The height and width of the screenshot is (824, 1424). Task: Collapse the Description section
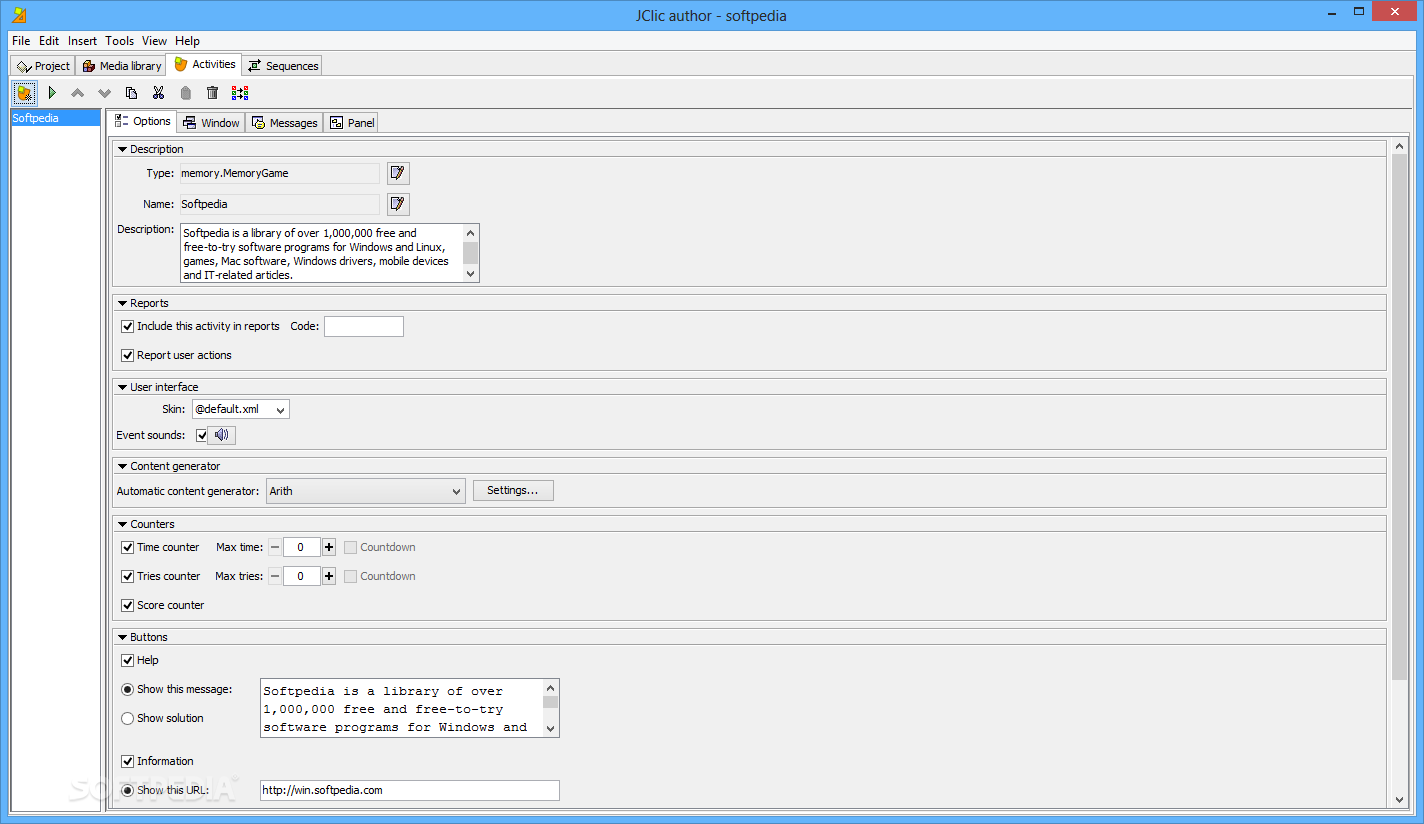click(x=122, y=149)
